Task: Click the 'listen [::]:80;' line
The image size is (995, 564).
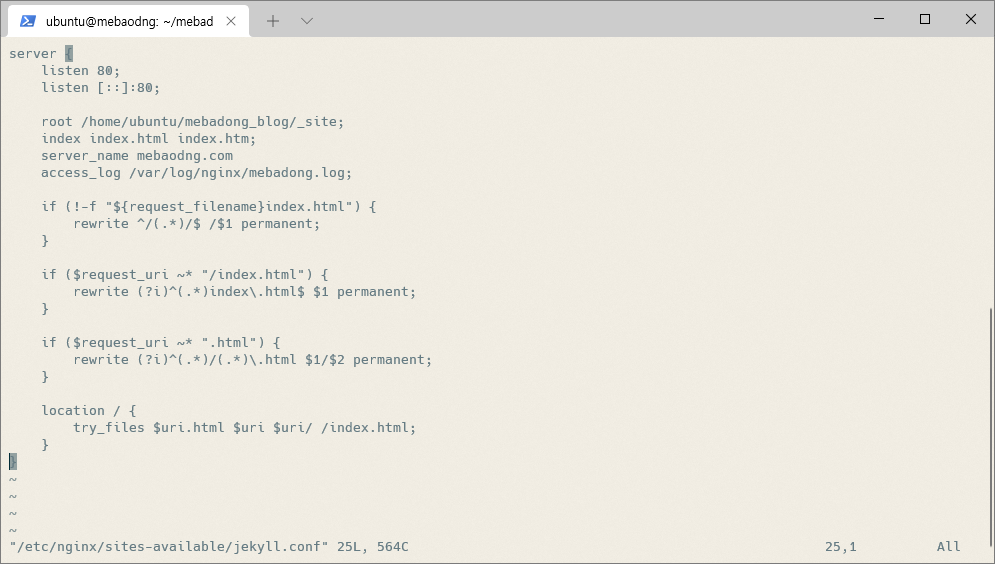Action: click(x=101, y=88)
